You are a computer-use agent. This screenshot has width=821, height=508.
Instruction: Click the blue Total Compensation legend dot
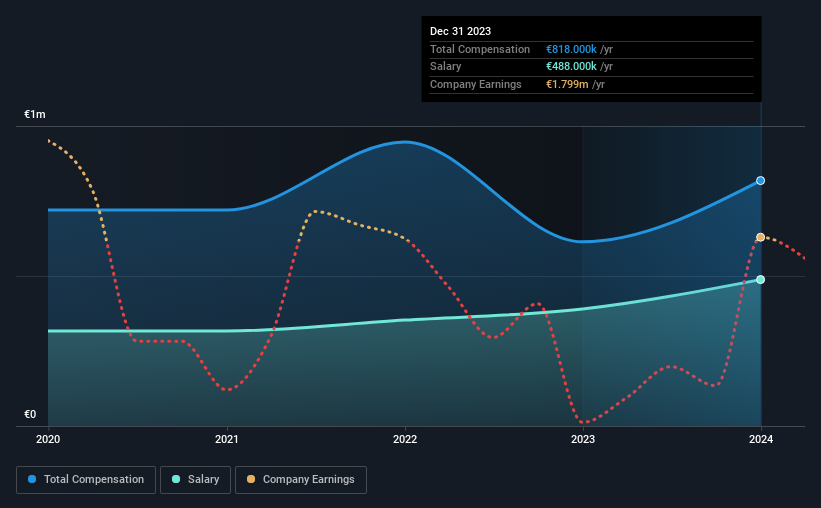click(32, 479)
